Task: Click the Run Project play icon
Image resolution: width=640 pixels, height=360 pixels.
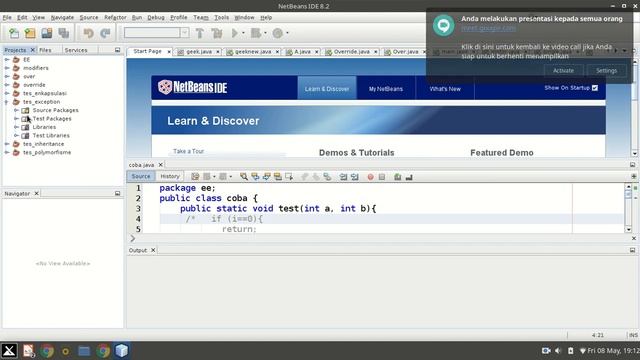Action: 235,33
